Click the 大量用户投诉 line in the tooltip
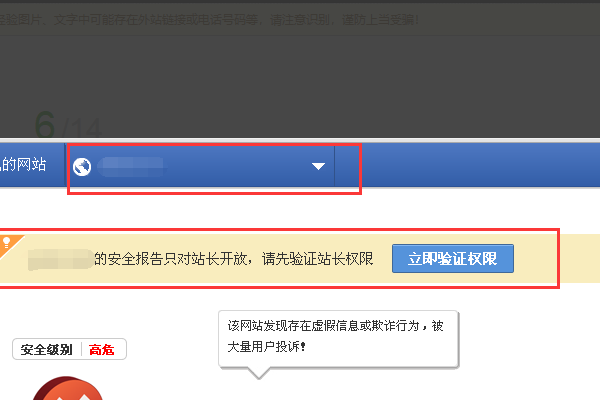600x400 pixels. 266,347
